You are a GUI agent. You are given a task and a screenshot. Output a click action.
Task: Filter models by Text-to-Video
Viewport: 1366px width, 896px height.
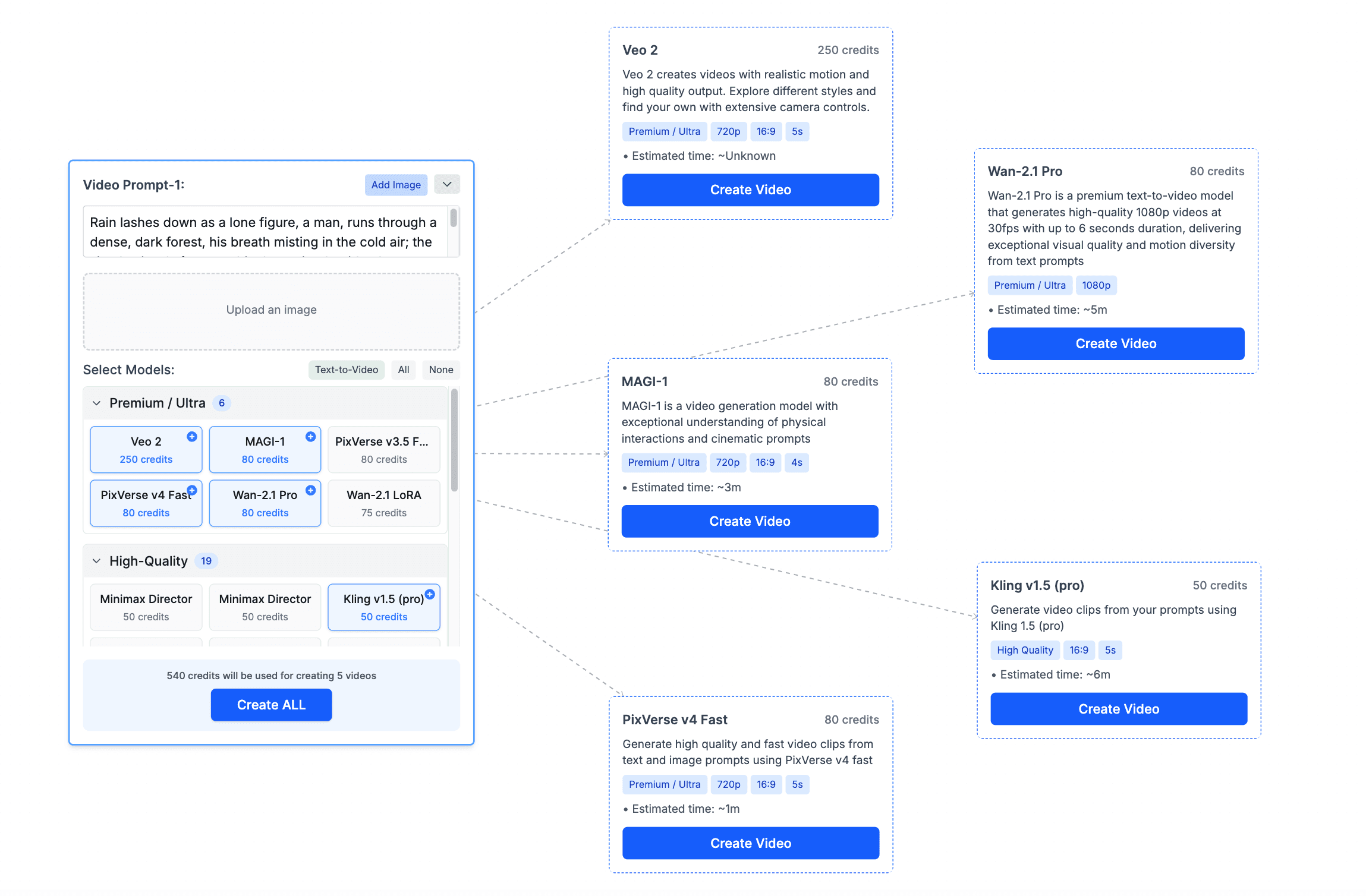tap(347, 370)
